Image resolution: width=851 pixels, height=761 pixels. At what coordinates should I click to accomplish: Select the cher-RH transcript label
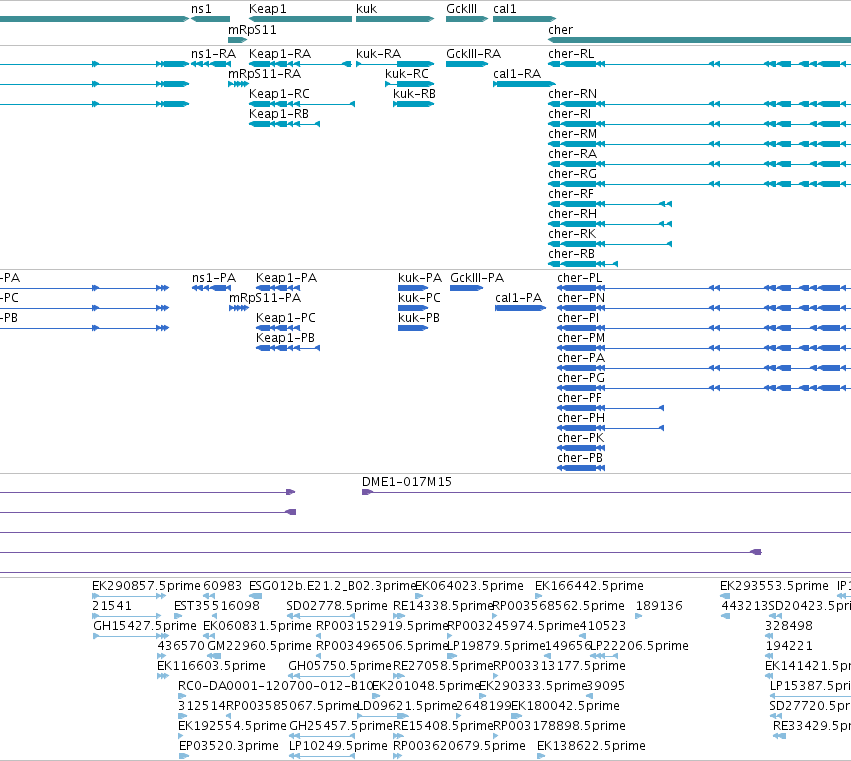tap(573, 214)
